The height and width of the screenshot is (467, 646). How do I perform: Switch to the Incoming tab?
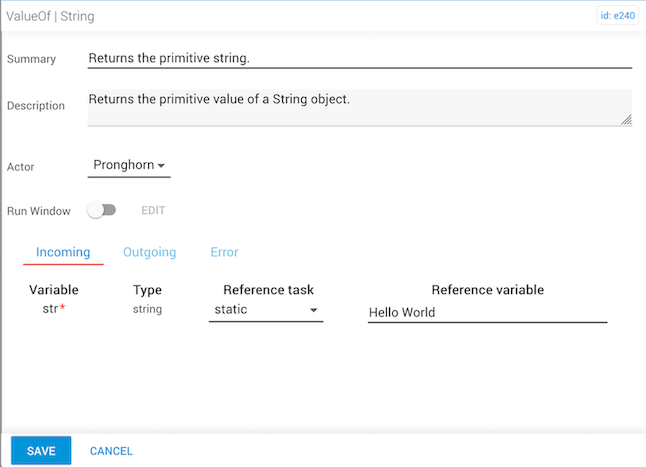[x=63, y=252]
